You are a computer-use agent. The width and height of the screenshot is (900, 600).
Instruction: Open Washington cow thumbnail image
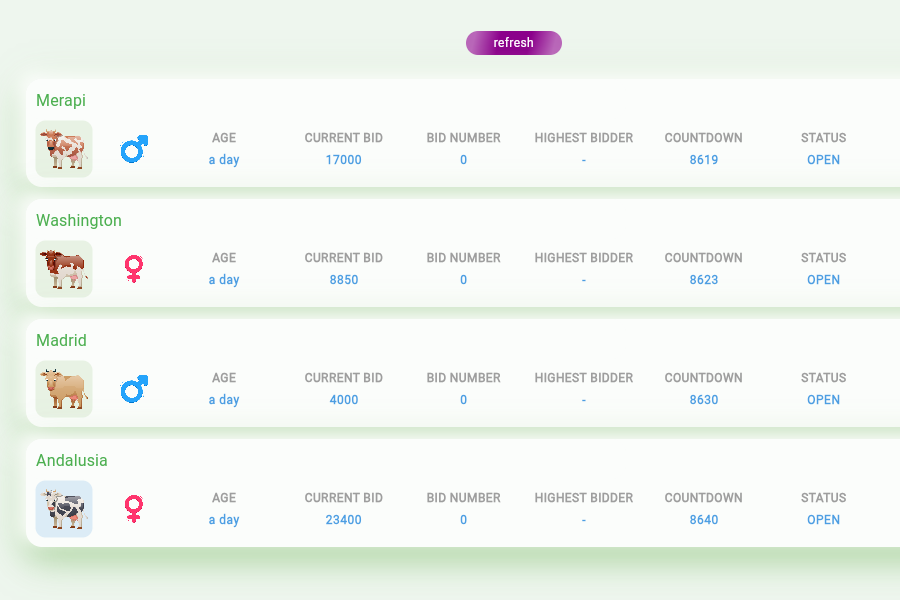coord(64,269)
